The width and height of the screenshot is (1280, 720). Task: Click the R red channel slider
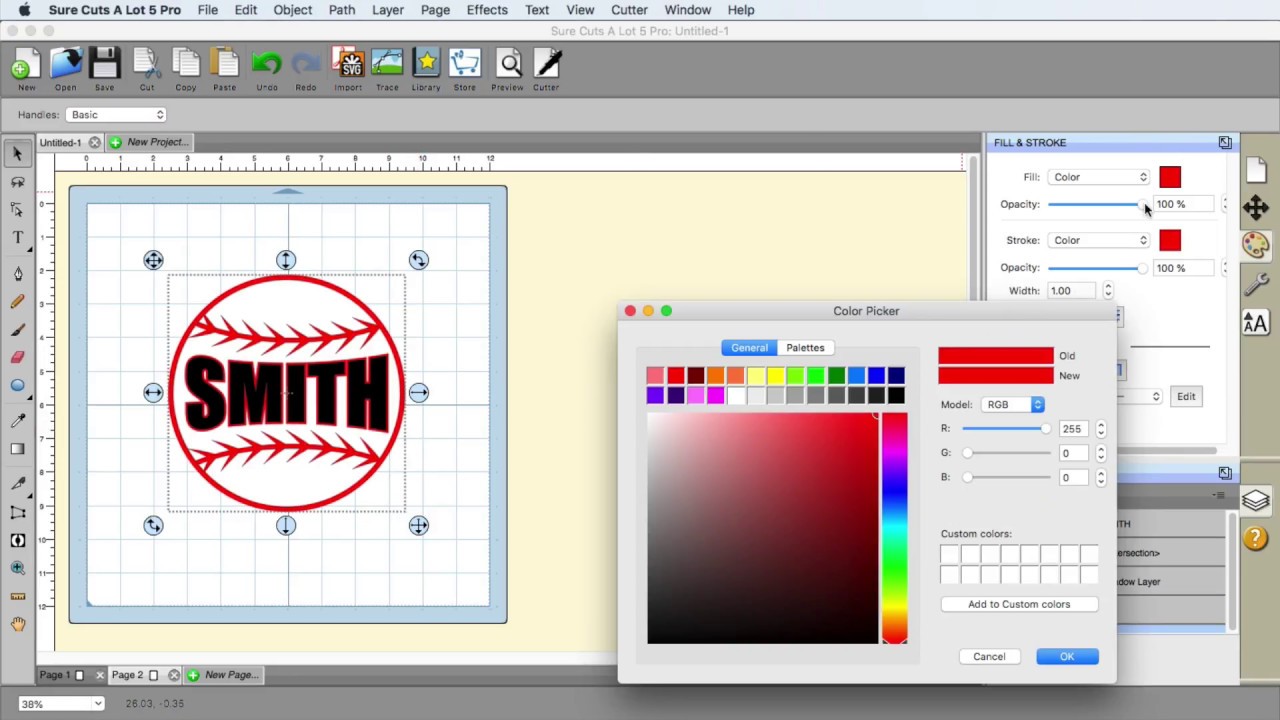click(x=1006, y=429)
